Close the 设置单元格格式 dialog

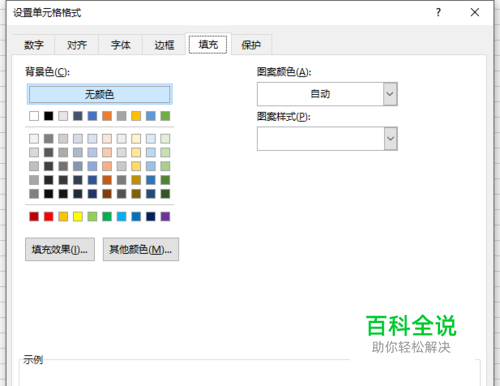(475, 13)
